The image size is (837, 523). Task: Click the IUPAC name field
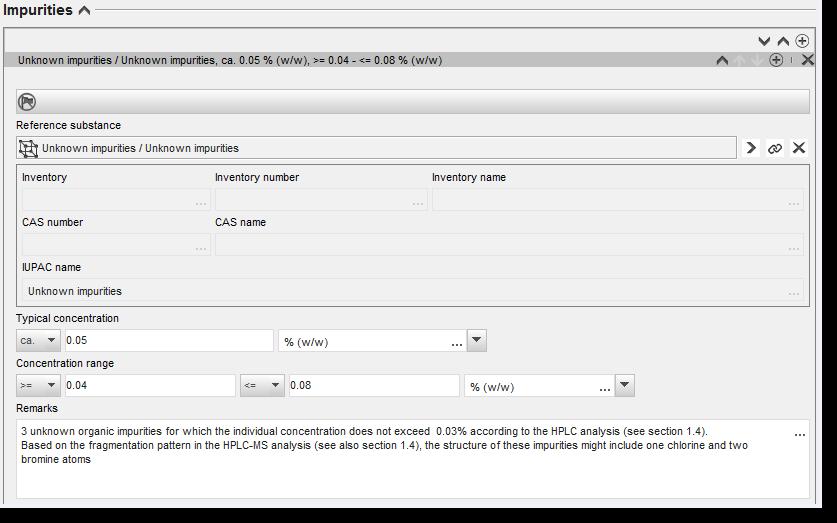(413, 291)
